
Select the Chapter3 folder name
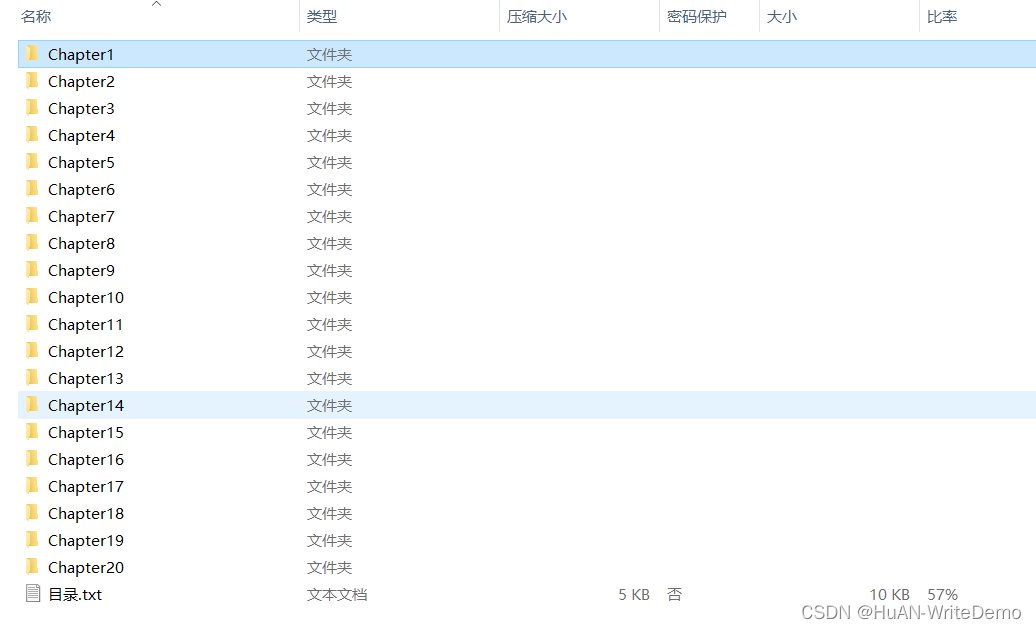coord(81,108)
